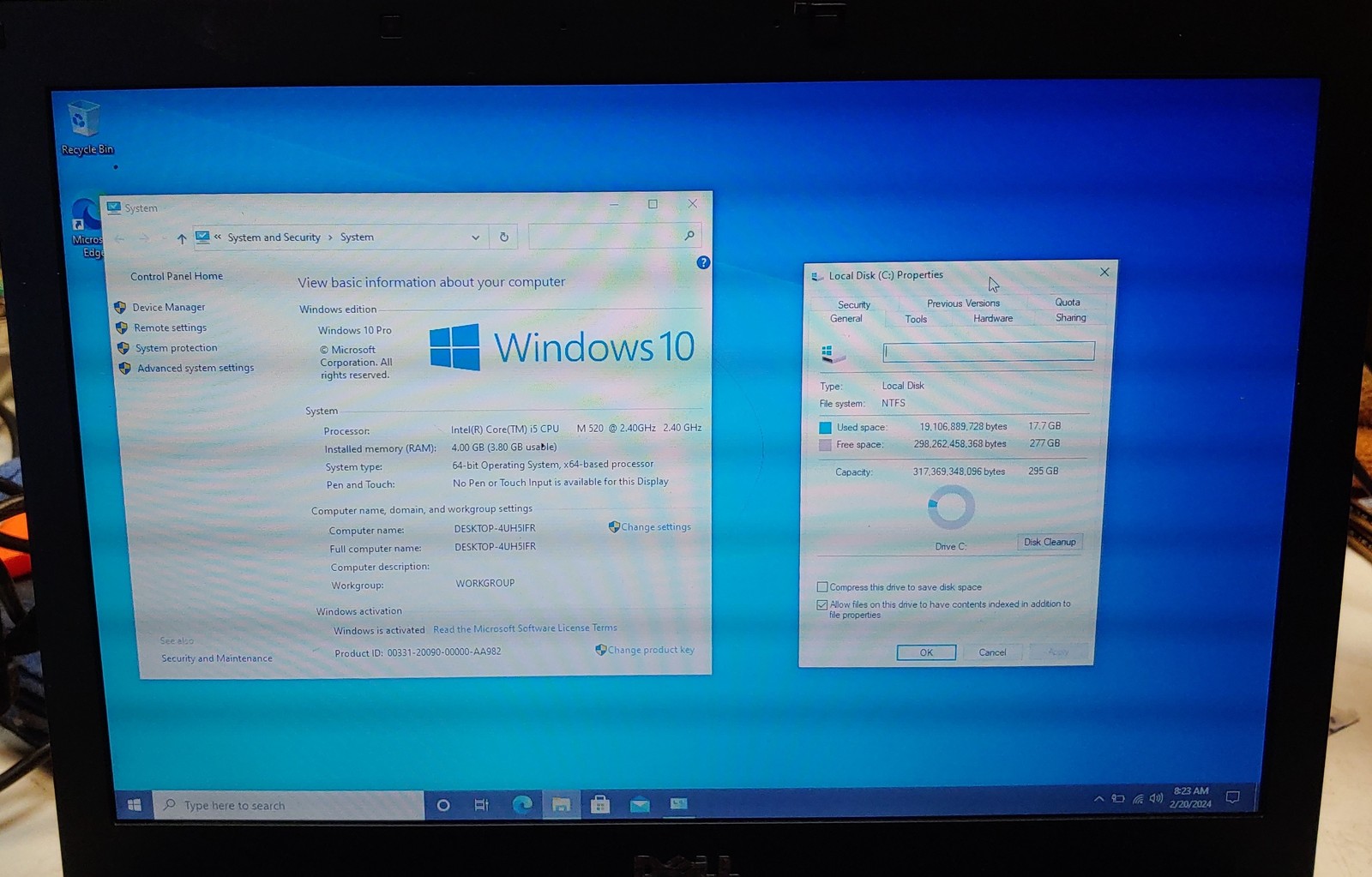The width and height of the screenshot is (1372, 877).
Task: Select the General tab
Action: pyautogui.click(x=845, y=319)
